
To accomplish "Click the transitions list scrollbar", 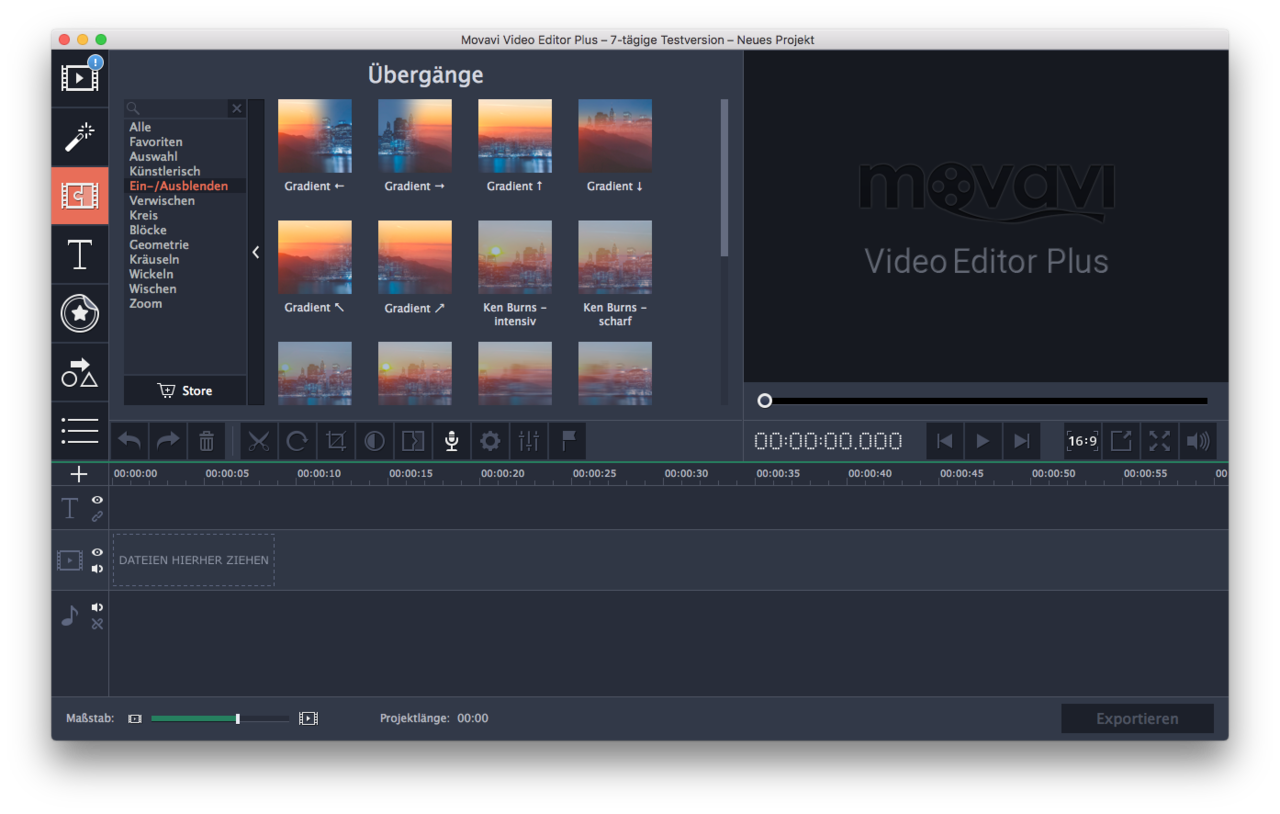I will tap(725, 178).
